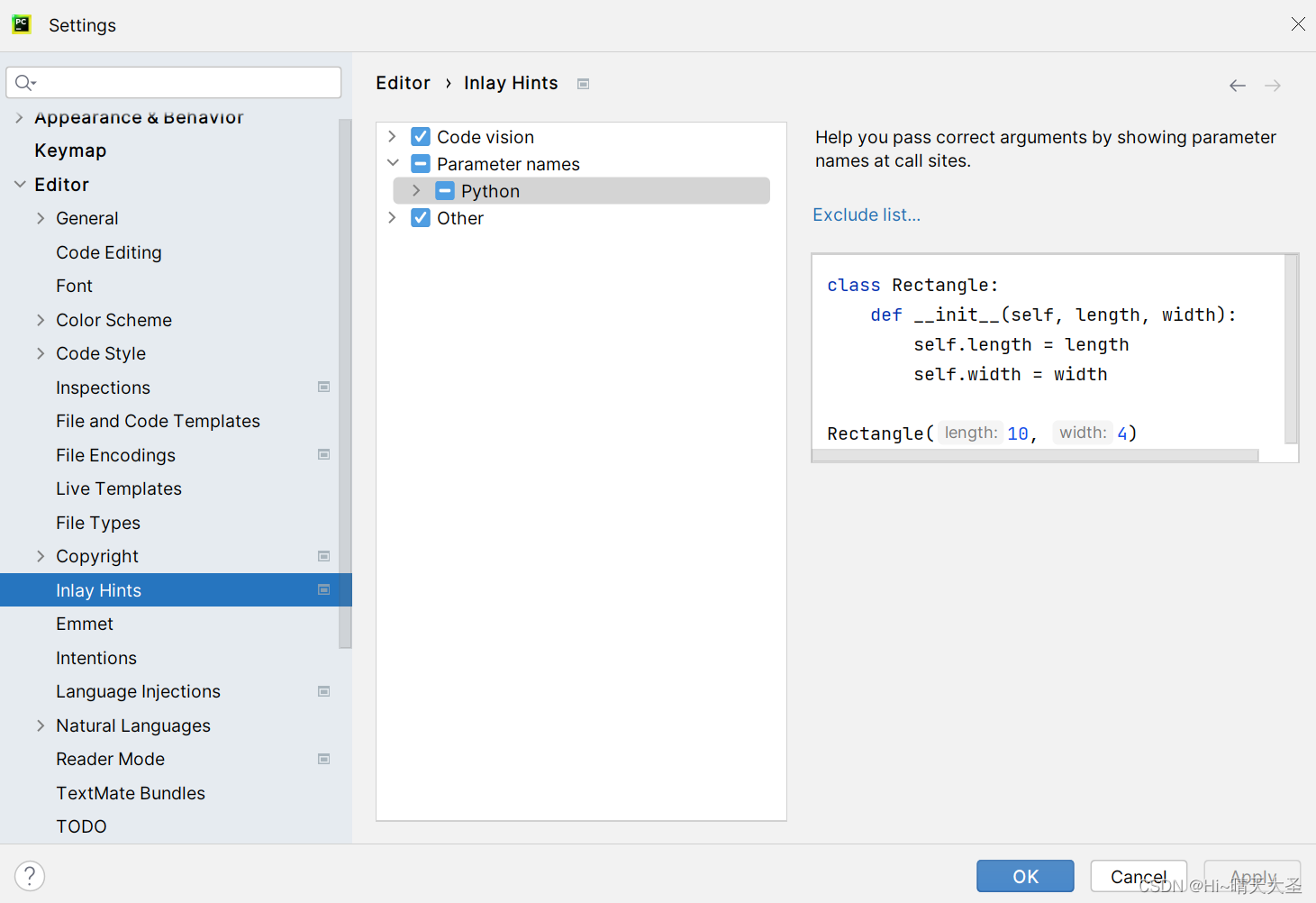Image resolution: width=1316 pixels, height=903 pixels.
Task: Open the Inspections settings page
Action: [x=103, y=388]
